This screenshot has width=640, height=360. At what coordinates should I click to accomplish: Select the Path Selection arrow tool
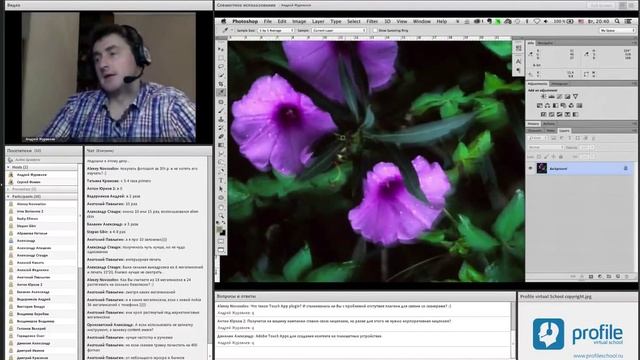(x=221, y=189)
